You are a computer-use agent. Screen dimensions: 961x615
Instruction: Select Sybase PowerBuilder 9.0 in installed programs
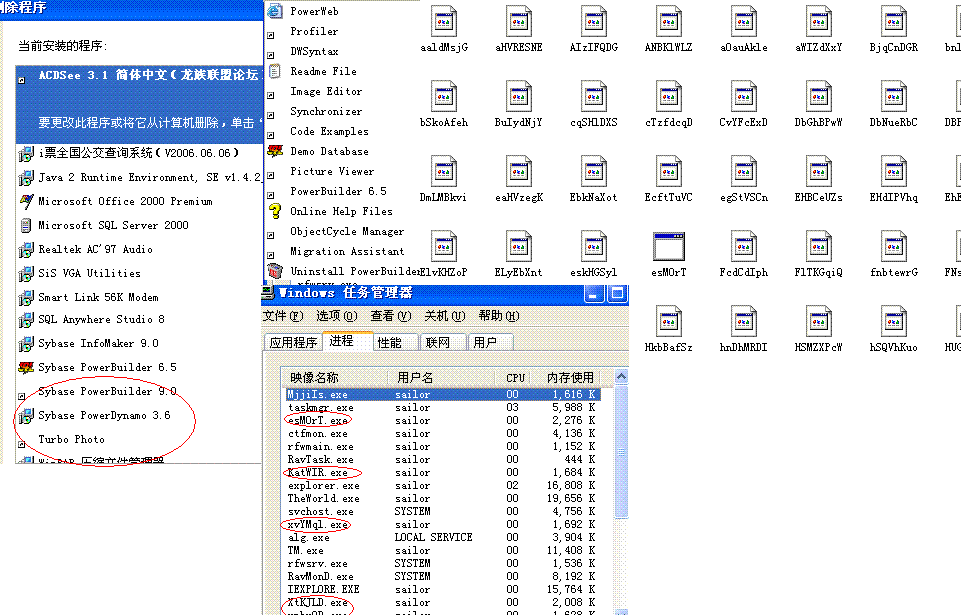pos(139,391)
